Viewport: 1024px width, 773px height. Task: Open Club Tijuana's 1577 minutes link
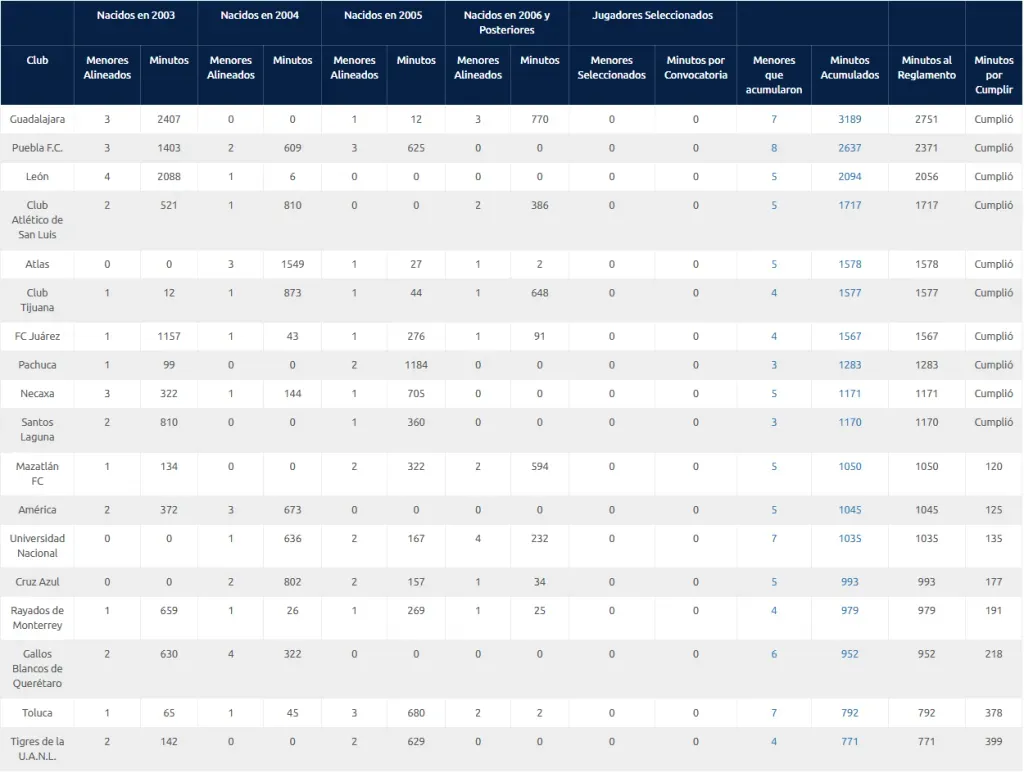tap(849, 293)
